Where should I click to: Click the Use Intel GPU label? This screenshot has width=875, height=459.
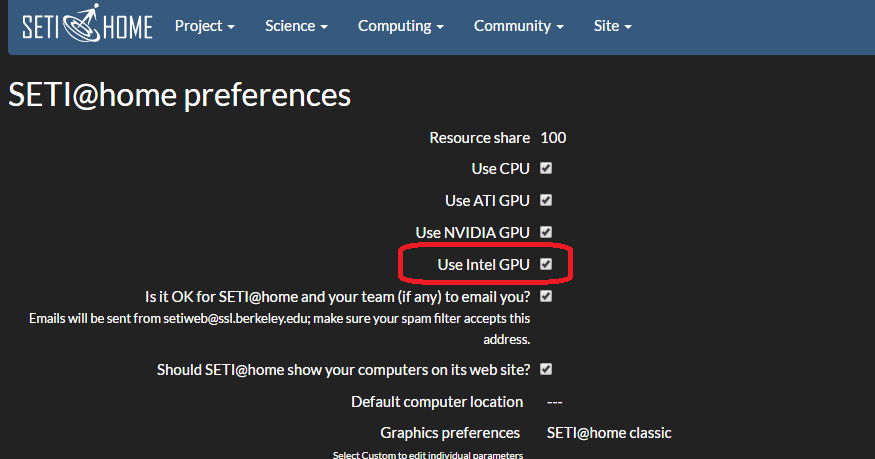[483, 264]
